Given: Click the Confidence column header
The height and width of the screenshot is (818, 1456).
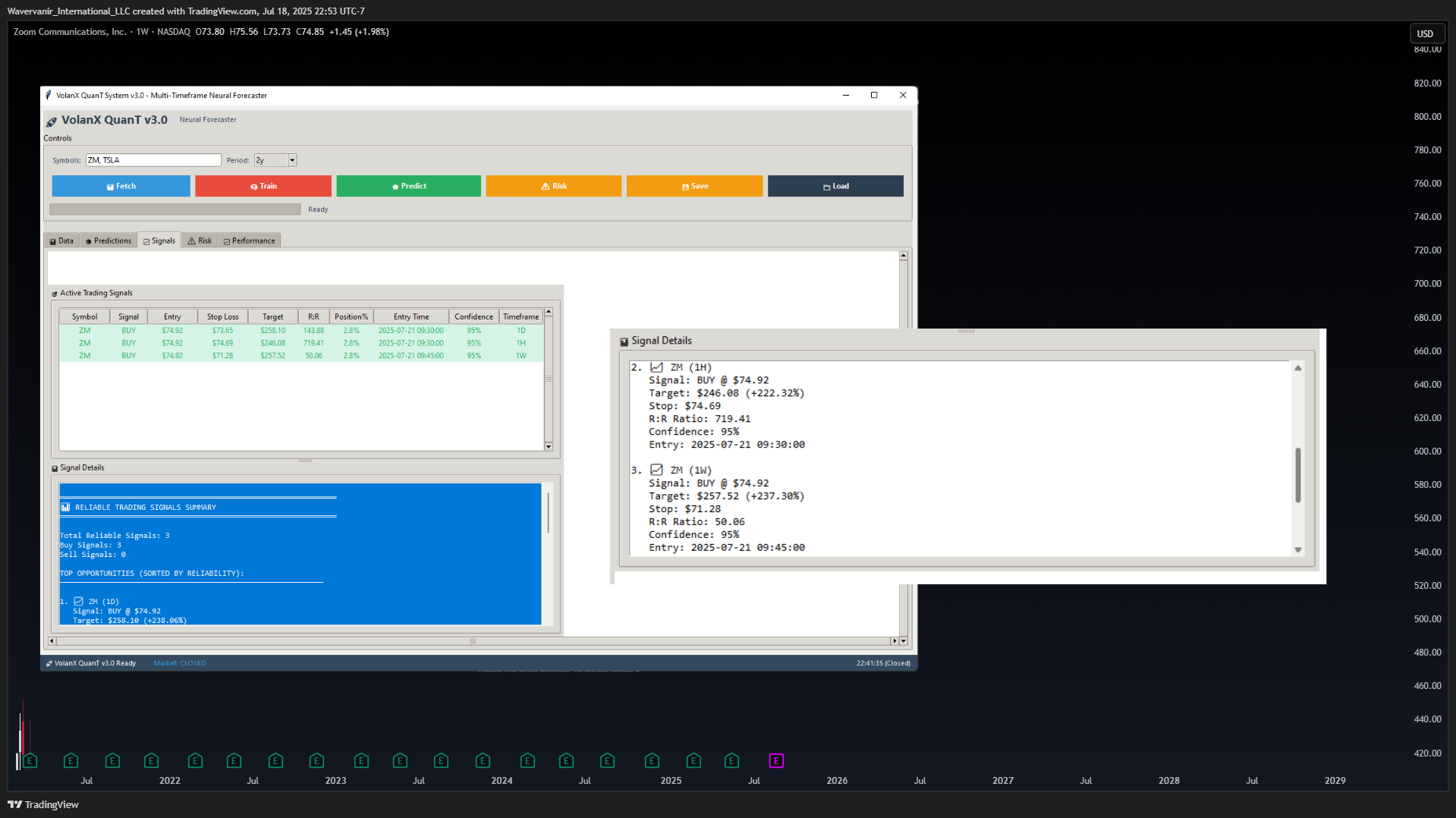Looking at the screenshot, I should 474,317.
